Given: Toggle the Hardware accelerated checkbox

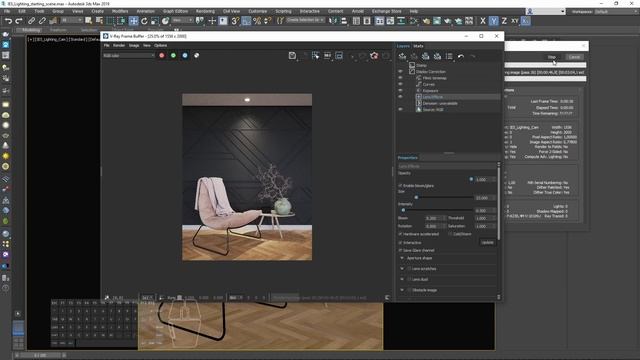Looking at the screenshot, I should [x=400, y=234].
